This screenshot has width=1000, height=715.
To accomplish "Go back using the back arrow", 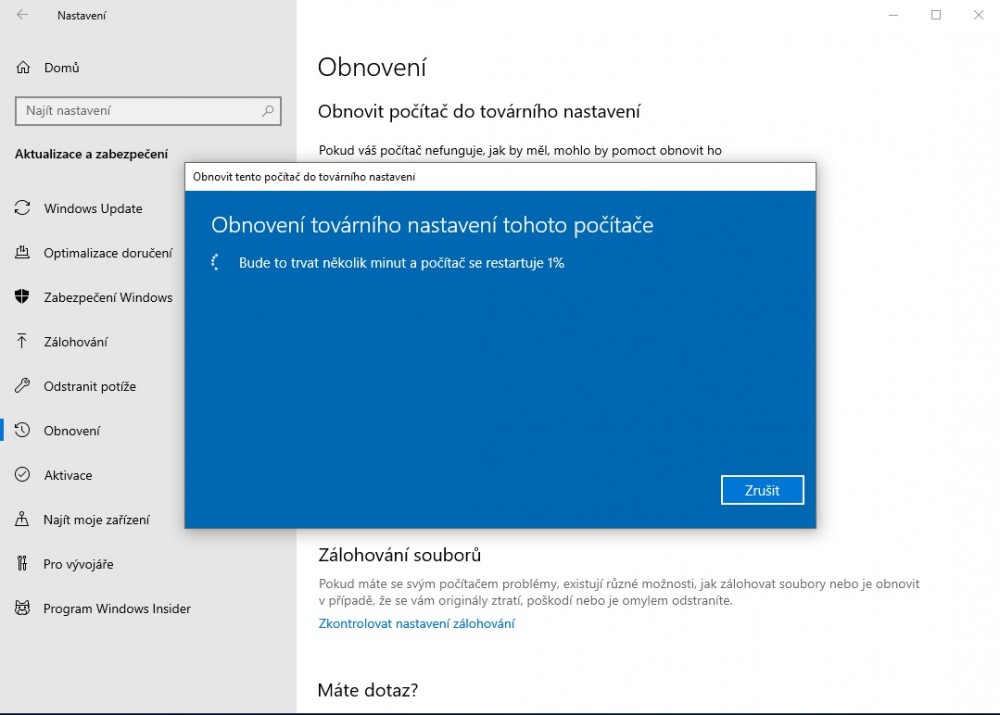I will pos(22,15).
